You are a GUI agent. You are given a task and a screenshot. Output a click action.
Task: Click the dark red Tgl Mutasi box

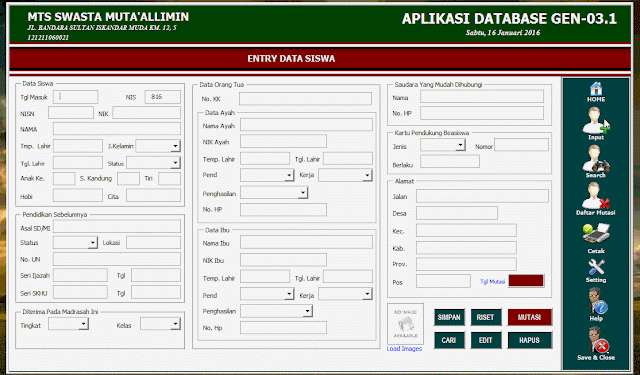pyautogui.click(x=526, y=281)
